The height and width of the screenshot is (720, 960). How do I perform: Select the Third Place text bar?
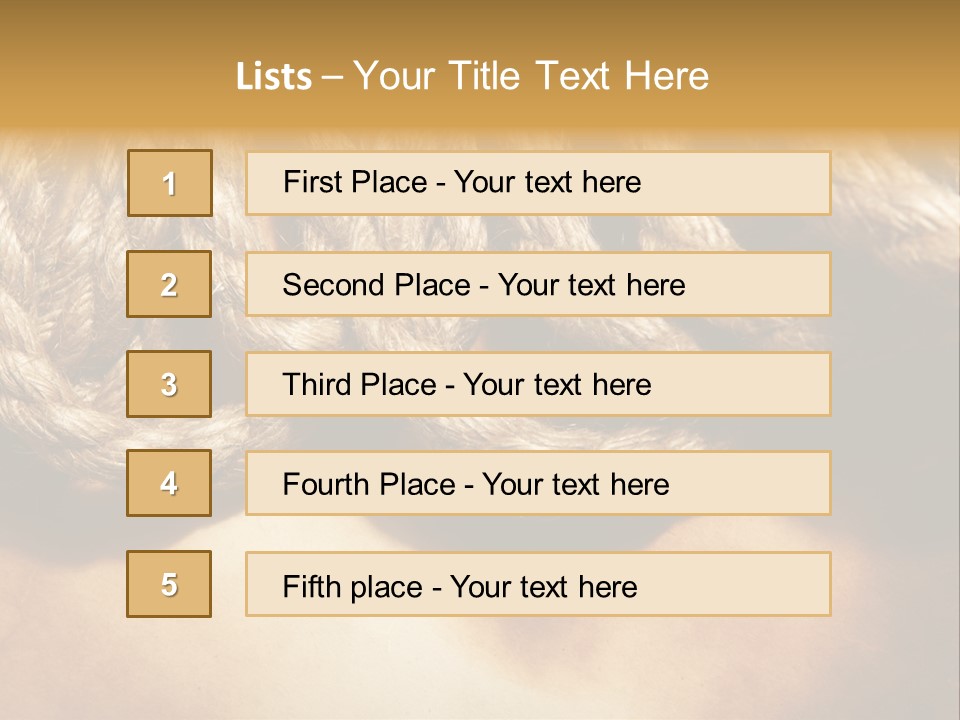[538, 384]
